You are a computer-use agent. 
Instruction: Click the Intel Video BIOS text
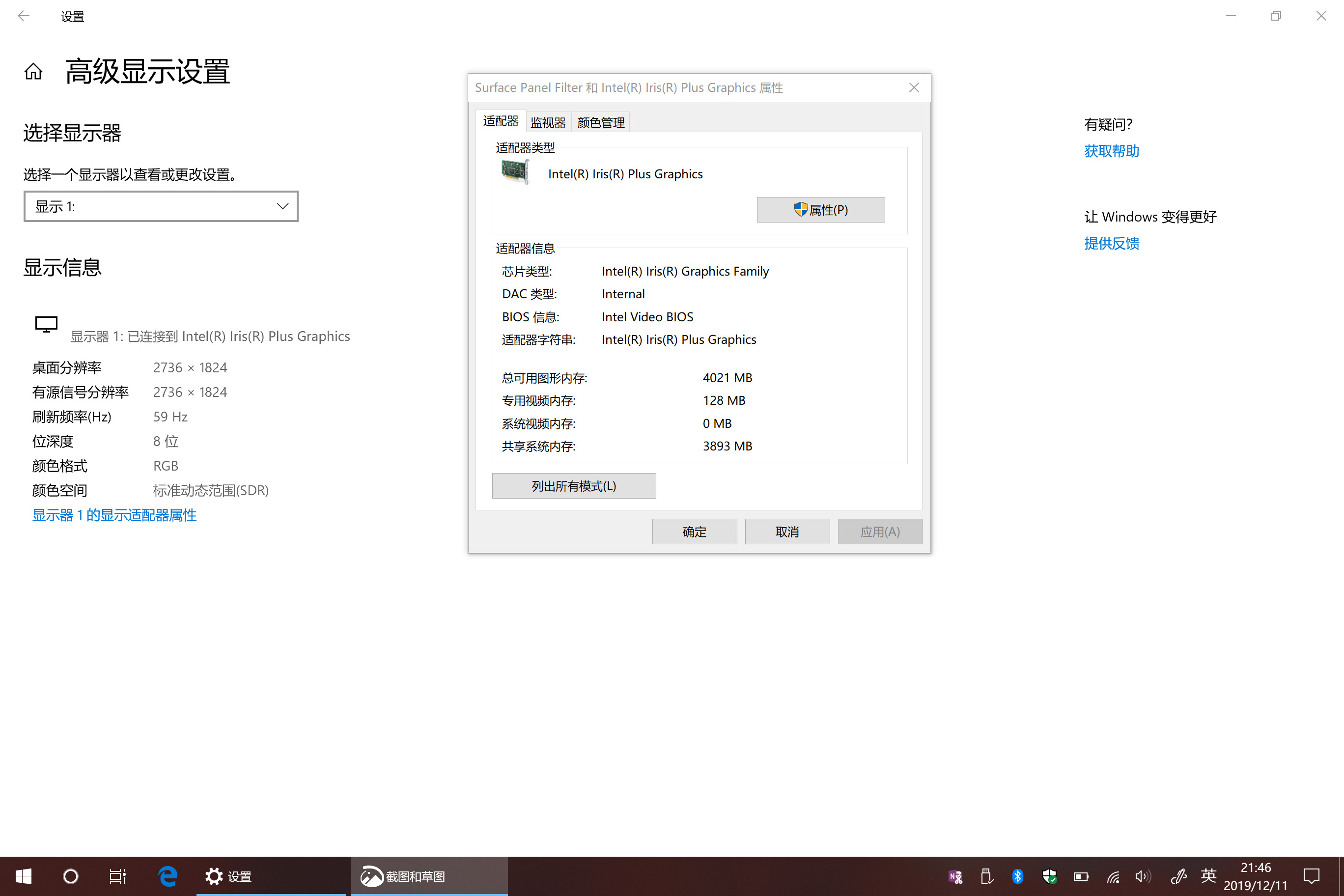[647, 317]
